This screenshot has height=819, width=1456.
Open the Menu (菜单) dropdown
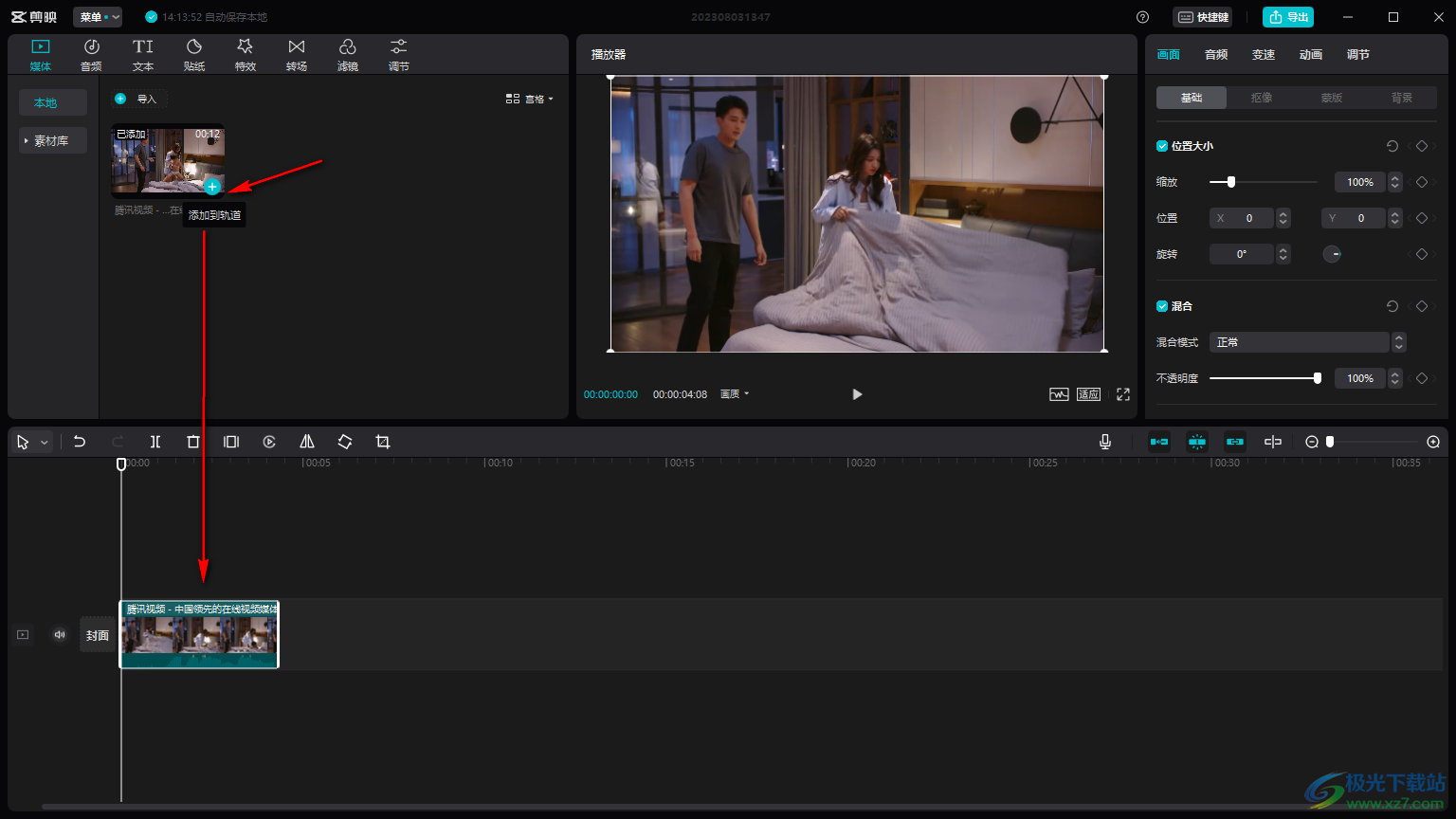click(98, 17)
